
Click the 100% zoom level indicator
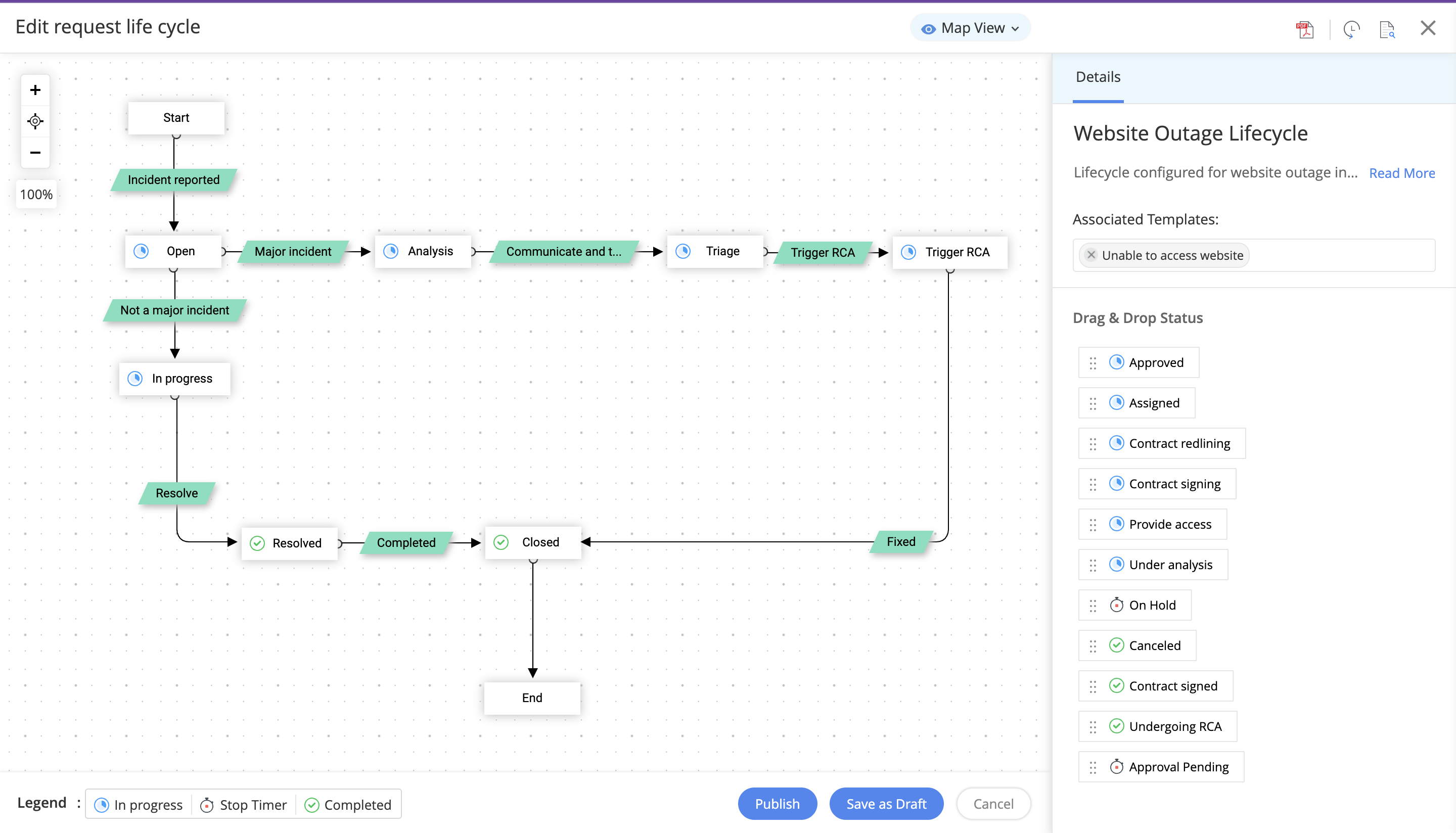tap(36, 195)
